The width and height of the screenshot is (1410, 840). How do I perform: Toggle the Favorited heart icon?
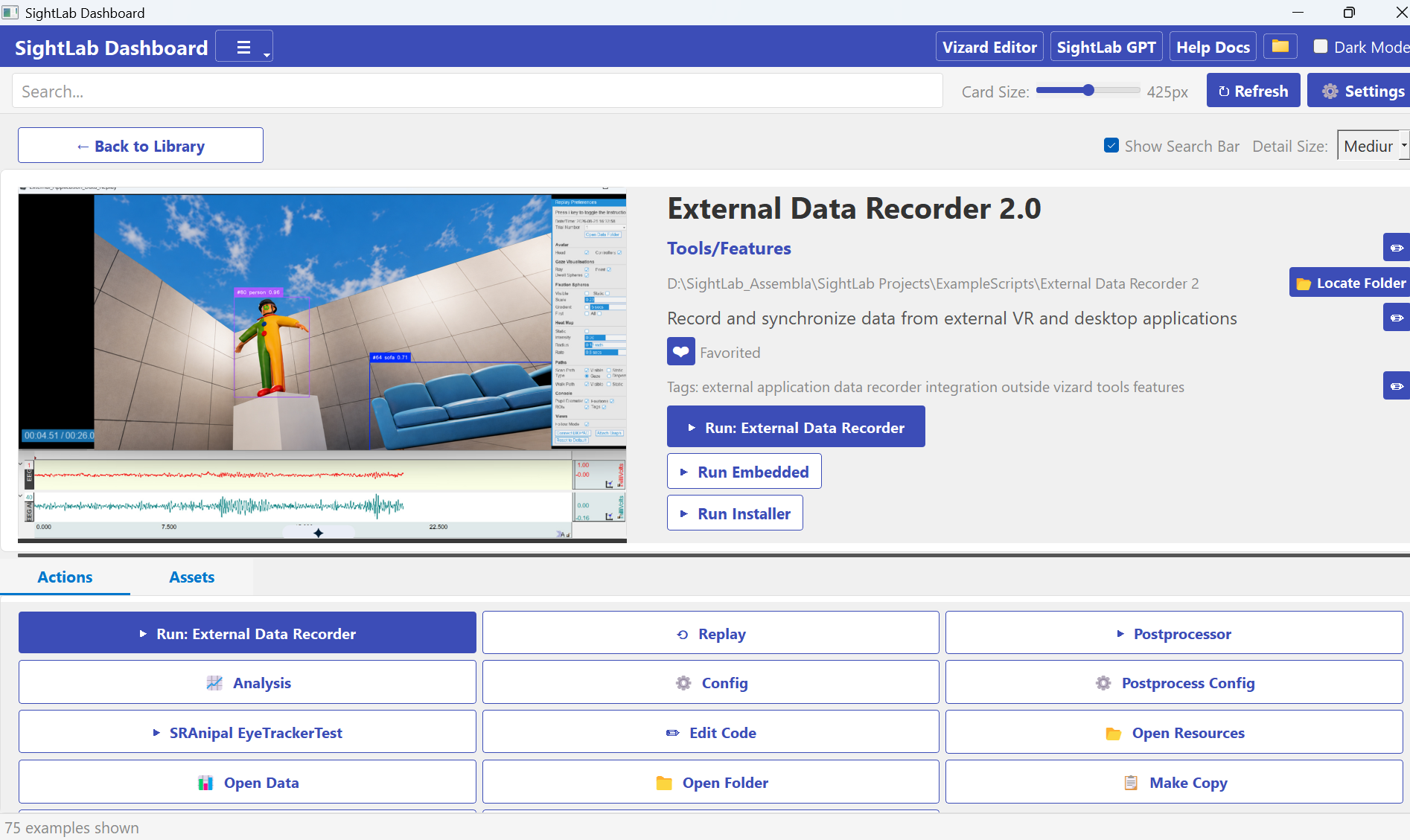pyautogui.click(x=681, y=351)
